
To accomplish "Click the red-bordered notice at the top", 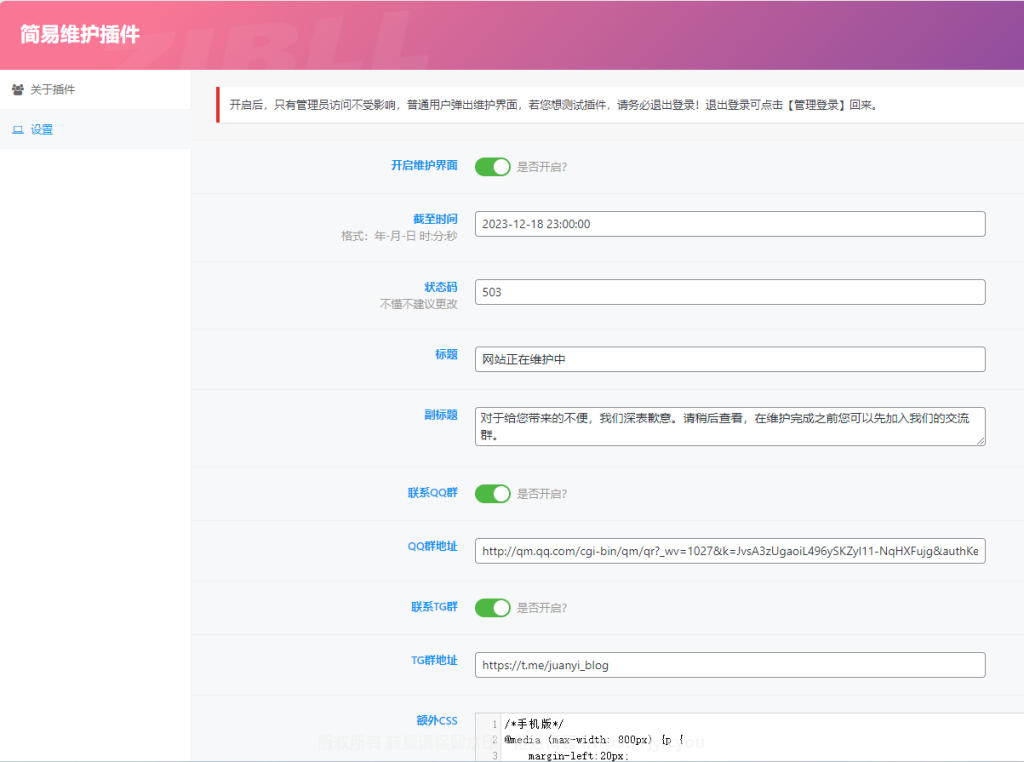I will pyautogui.click(x=600, y=104).
